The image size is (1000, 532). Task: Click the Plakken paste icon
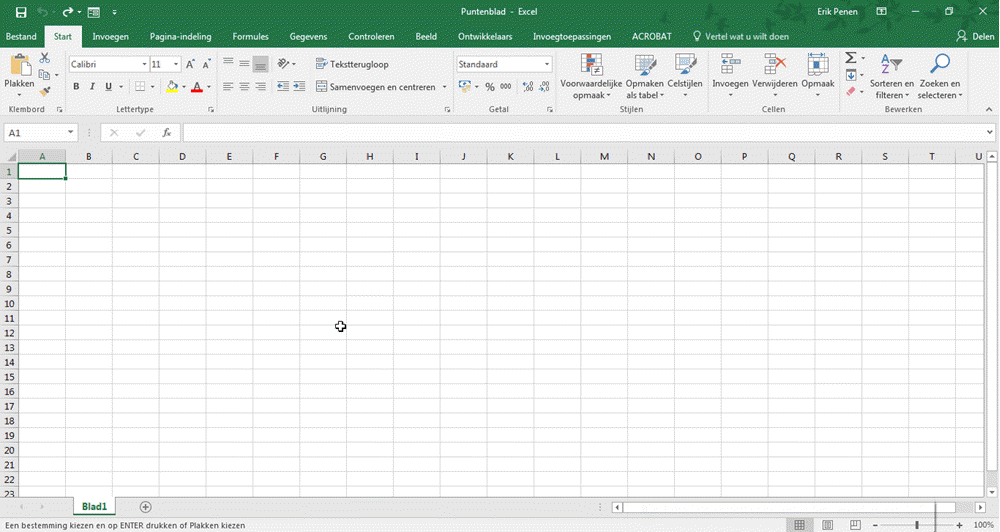pos(20,66)
